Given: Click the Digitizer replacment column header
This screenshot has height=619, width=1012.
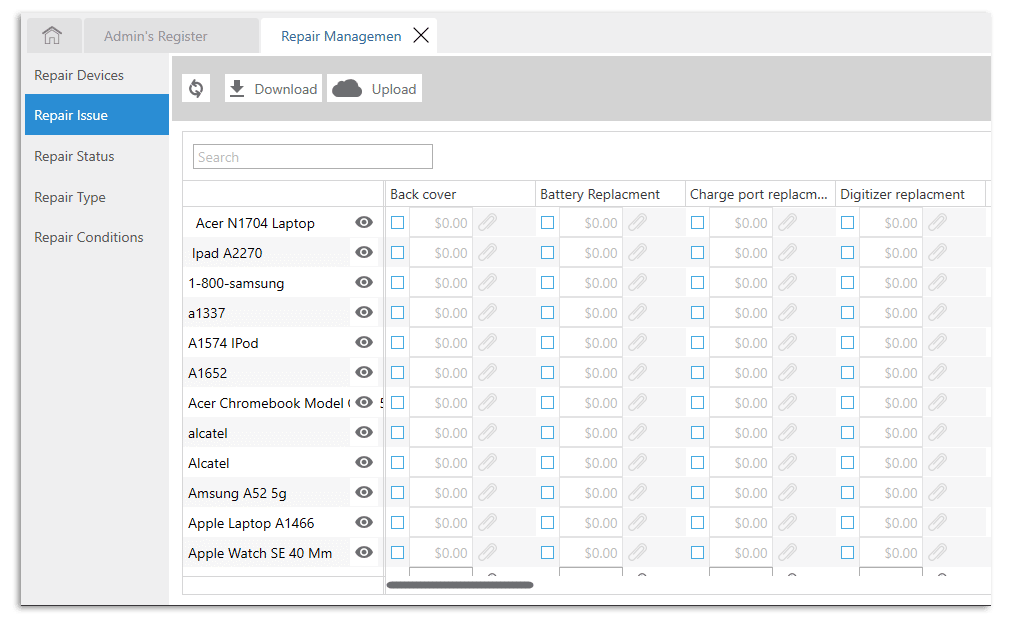Looking at the screenshot, I should pos(911,194).
